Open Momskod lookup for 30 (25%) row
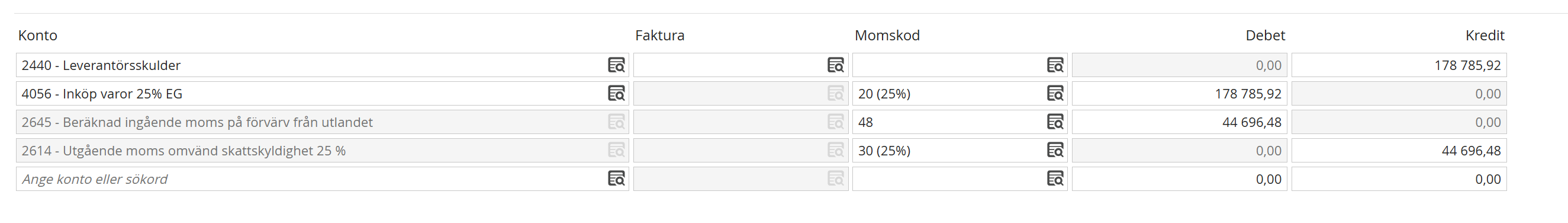Screen dimensions: 1568x223 click(x=1055, y=151)
